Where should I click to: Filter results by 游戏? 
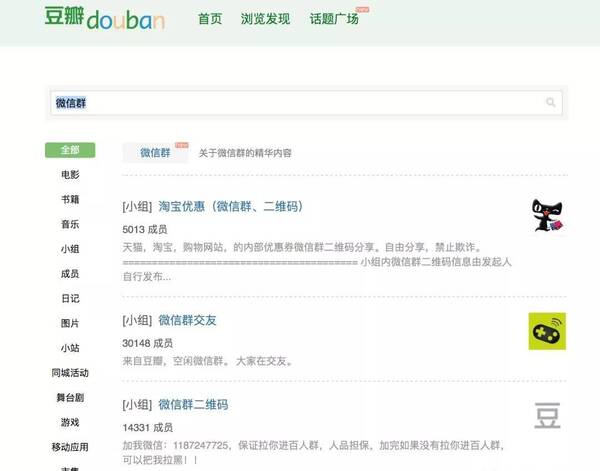pyautogui.click(x=70, y=422)
